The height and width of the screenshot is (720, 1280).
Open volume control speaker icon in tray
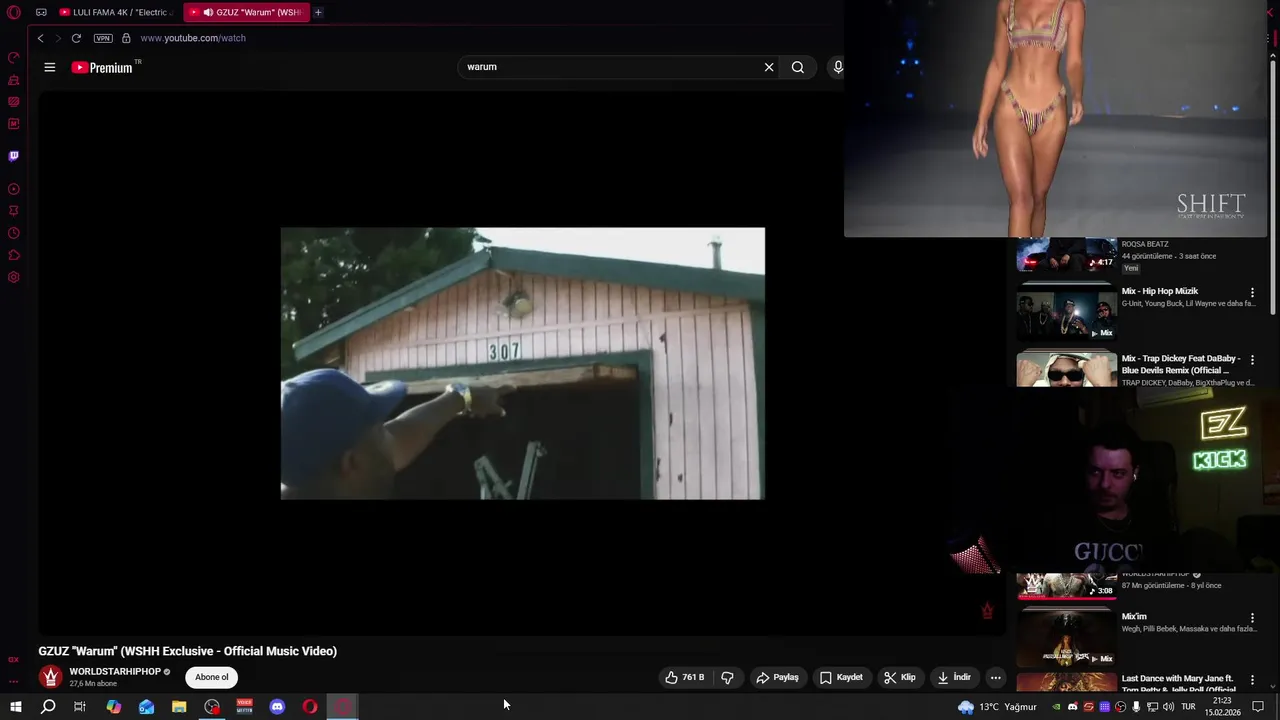pos(1168,707)
